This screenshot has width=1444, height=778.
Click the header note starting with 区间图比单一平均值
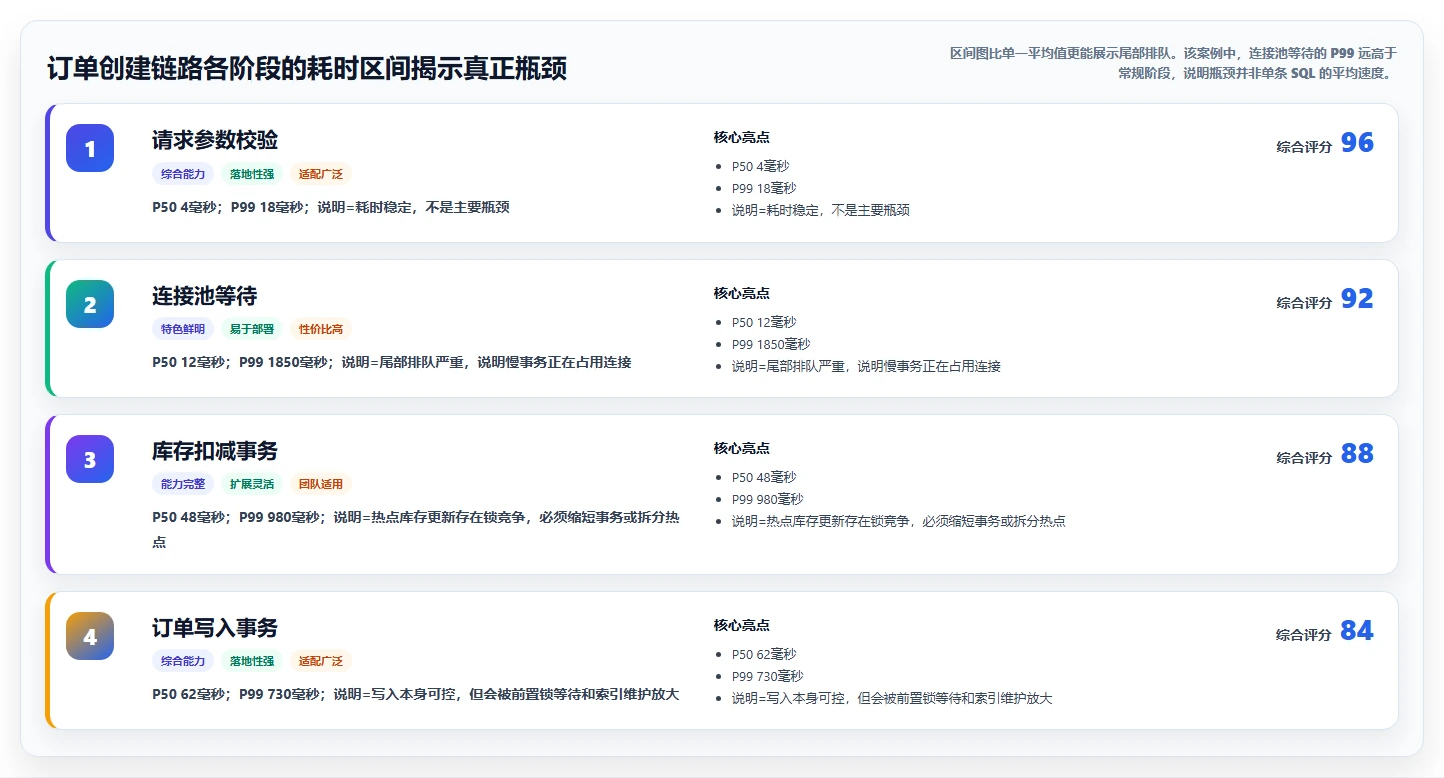pyautogui.click(x=1172, y=63)
